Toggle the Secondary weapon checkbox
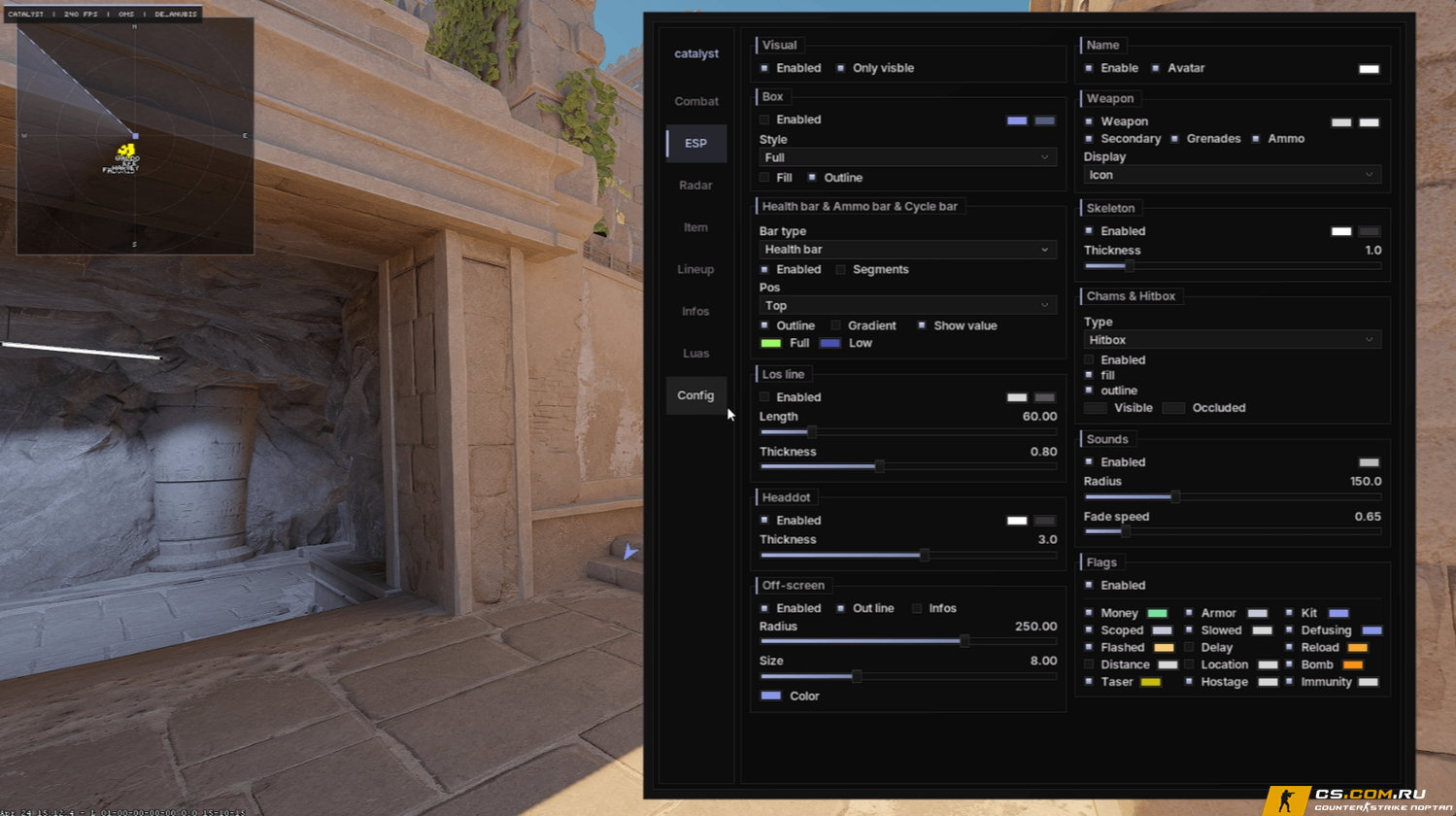 tap(1089, 139)
